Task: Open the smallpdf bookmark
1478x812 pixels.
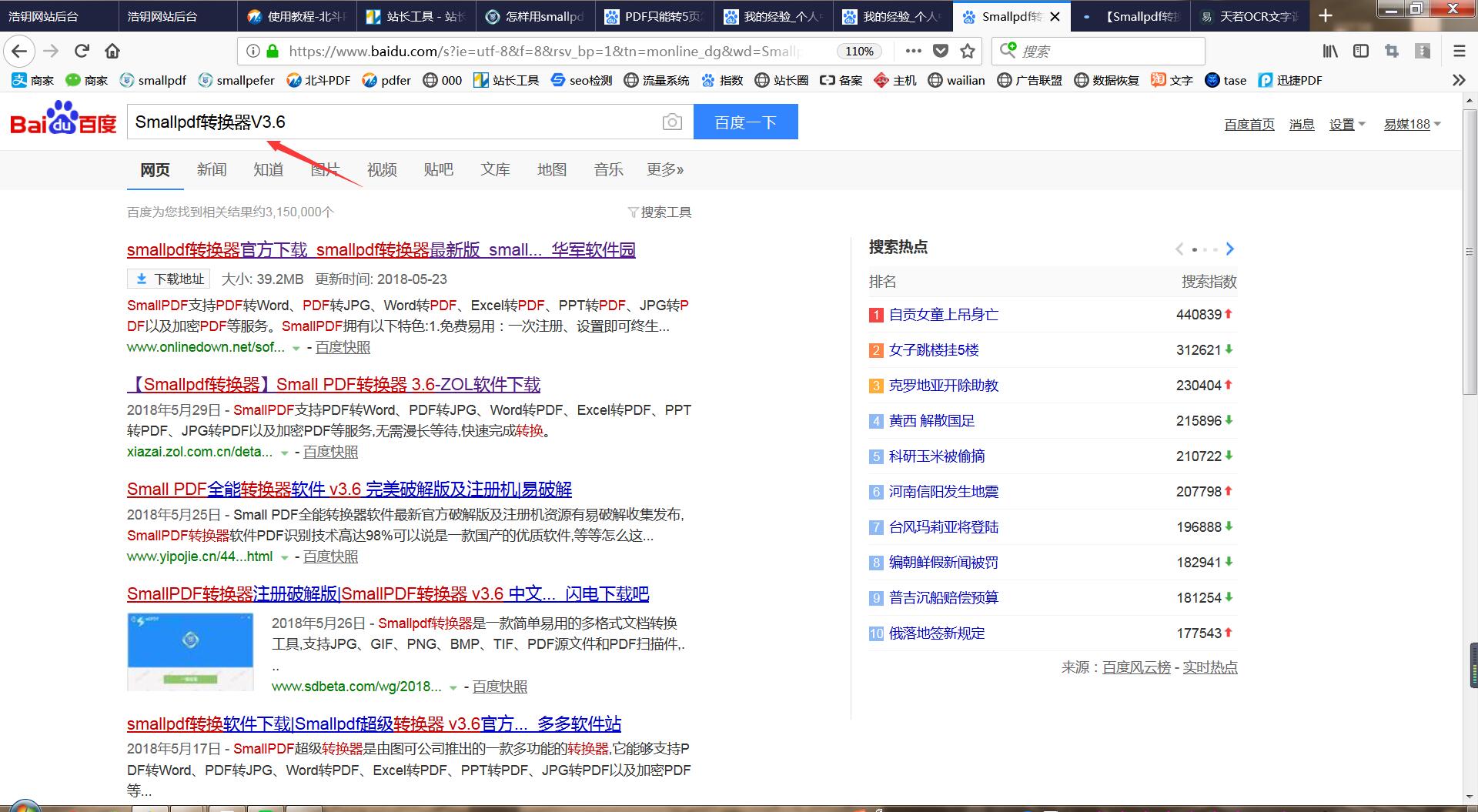Action: (x=153, y=80)
